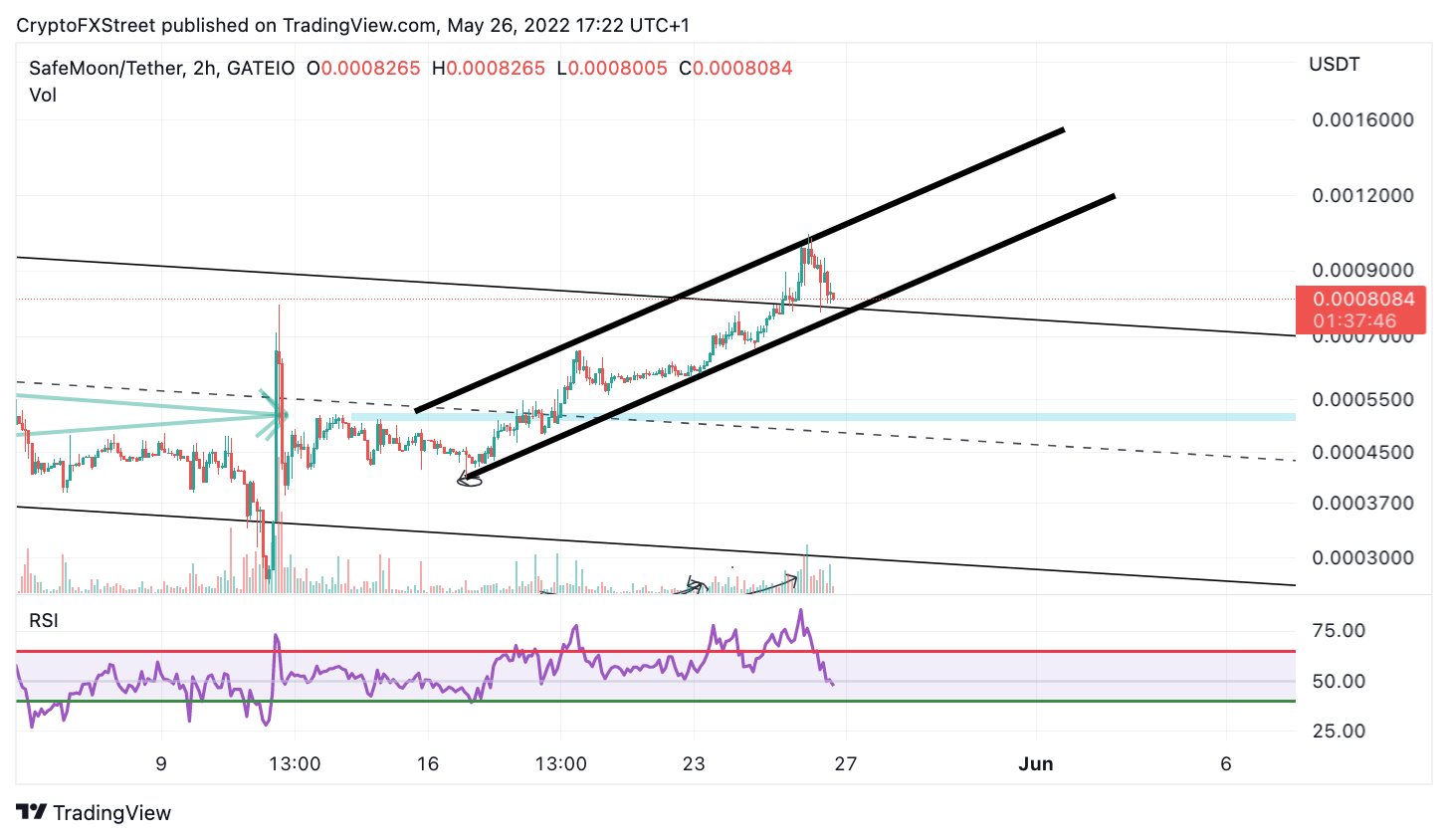Screen dimensions: 1448x840
Task: Click the TradingView brand text link
Action: [111, 813]
